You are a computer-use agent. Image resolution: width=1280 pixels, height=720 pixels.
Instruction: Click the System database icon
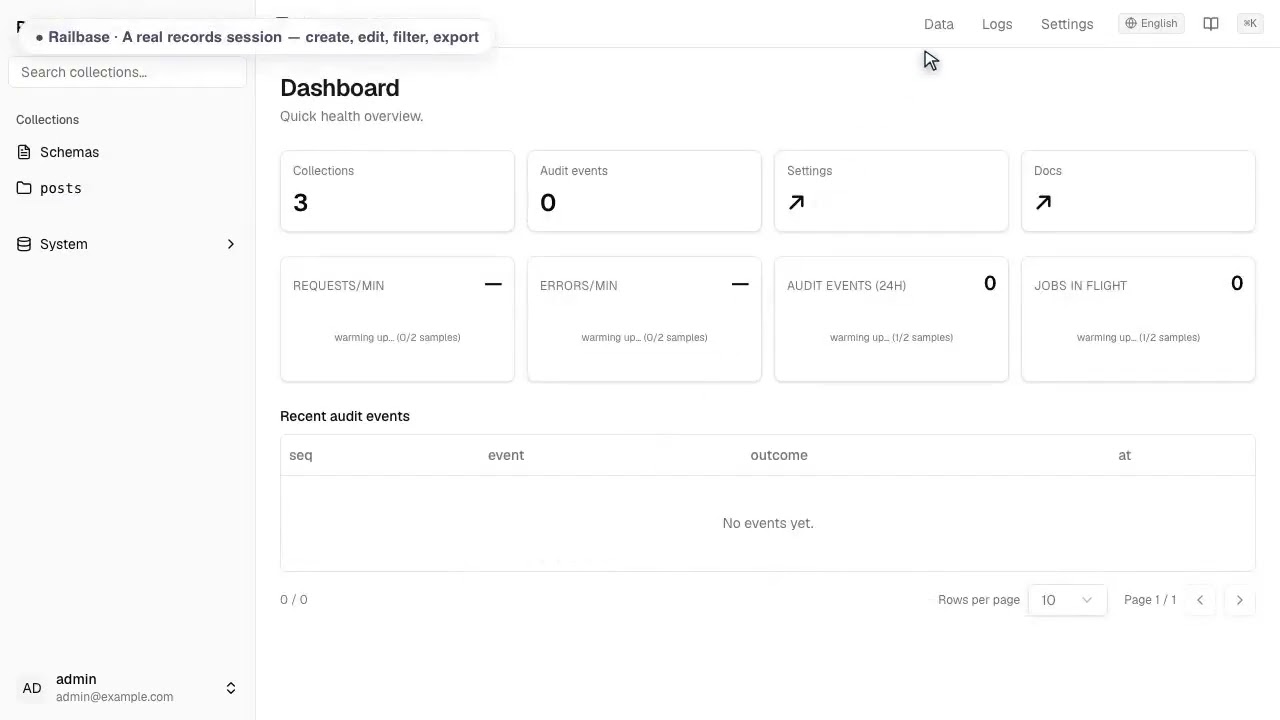click(x=24, y=244)
